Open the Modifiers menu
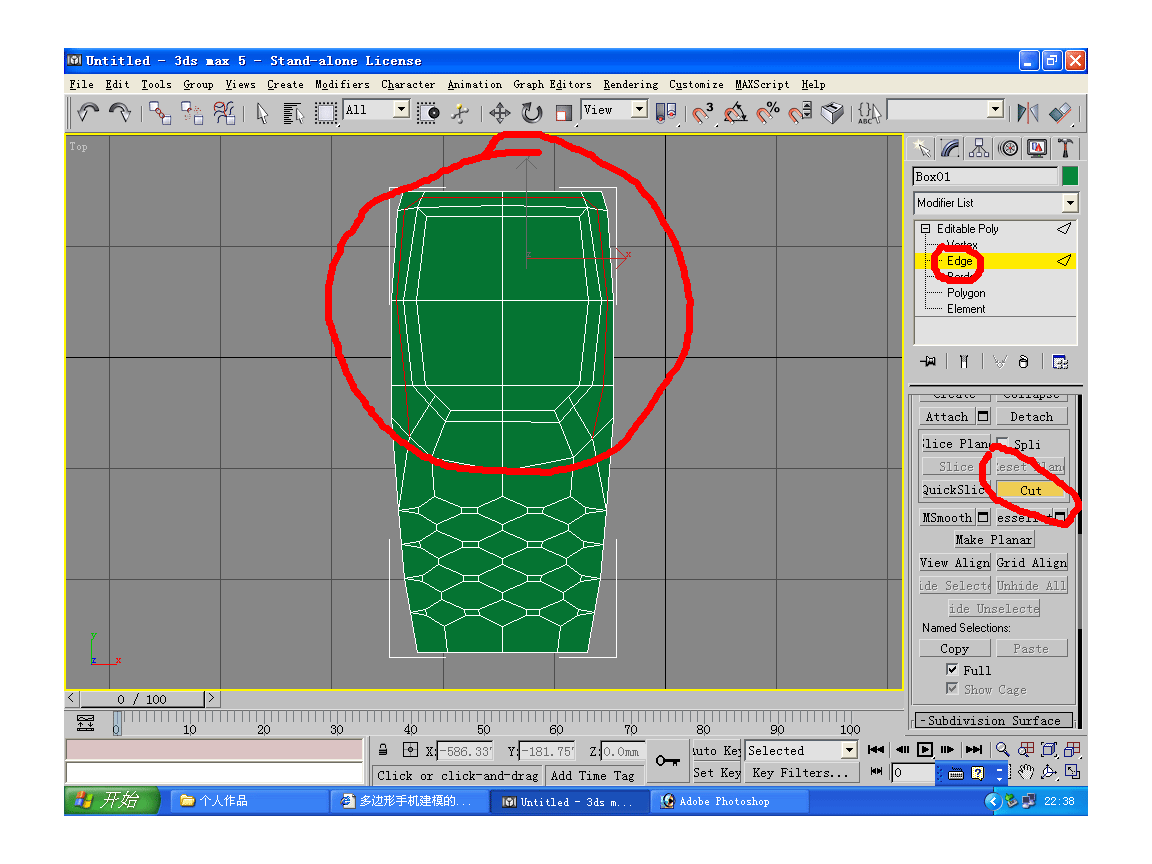The width and height of the screenshot is (1152, 864). pos(342,85)
